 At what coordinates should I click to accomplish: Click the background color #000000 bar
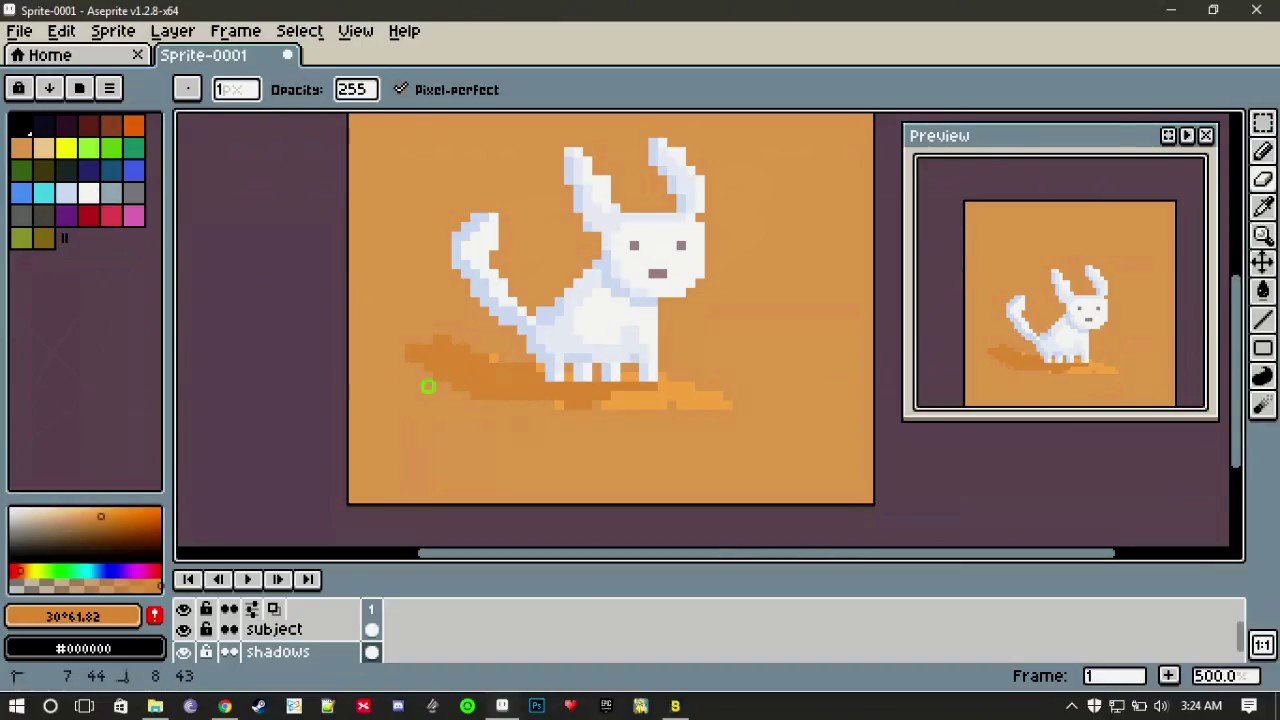click(84, 648)
